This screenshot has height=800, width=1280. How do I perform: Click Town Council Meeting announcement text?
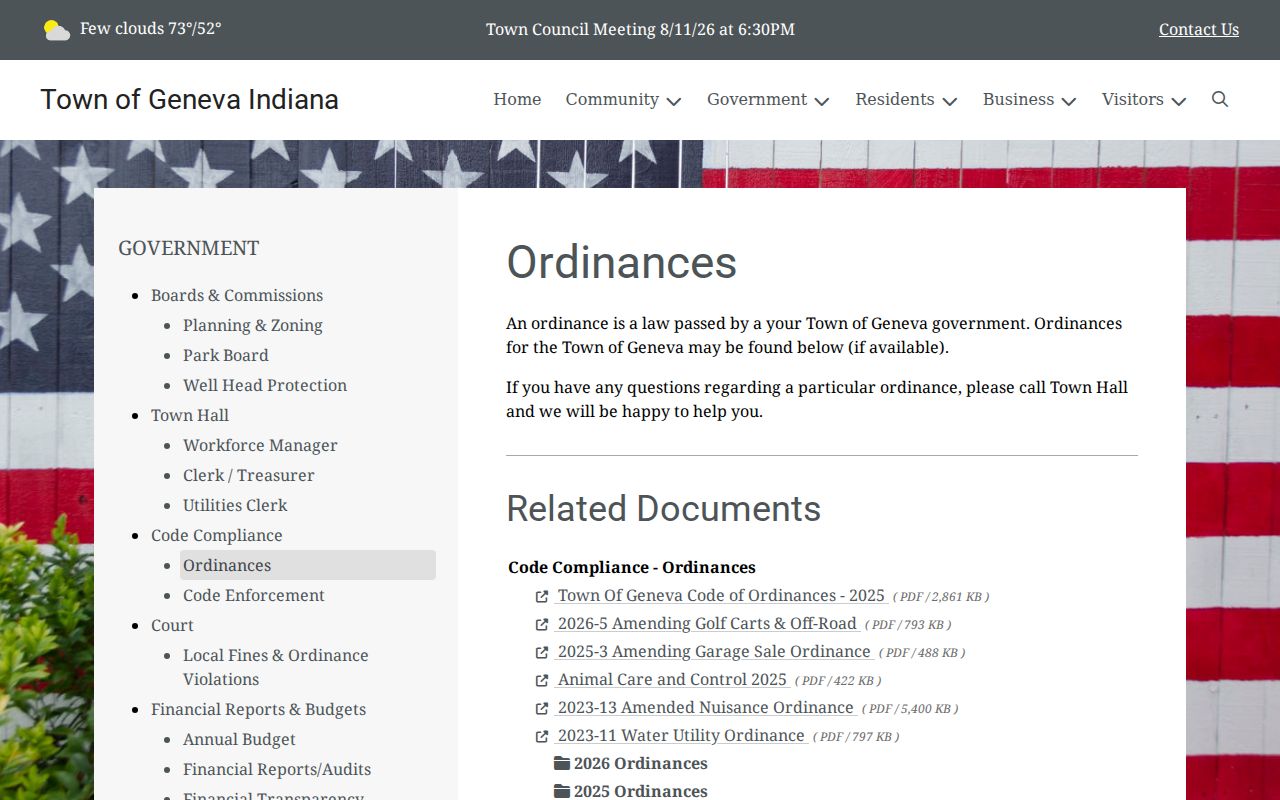pyautogui.click(x=640, y=29)
